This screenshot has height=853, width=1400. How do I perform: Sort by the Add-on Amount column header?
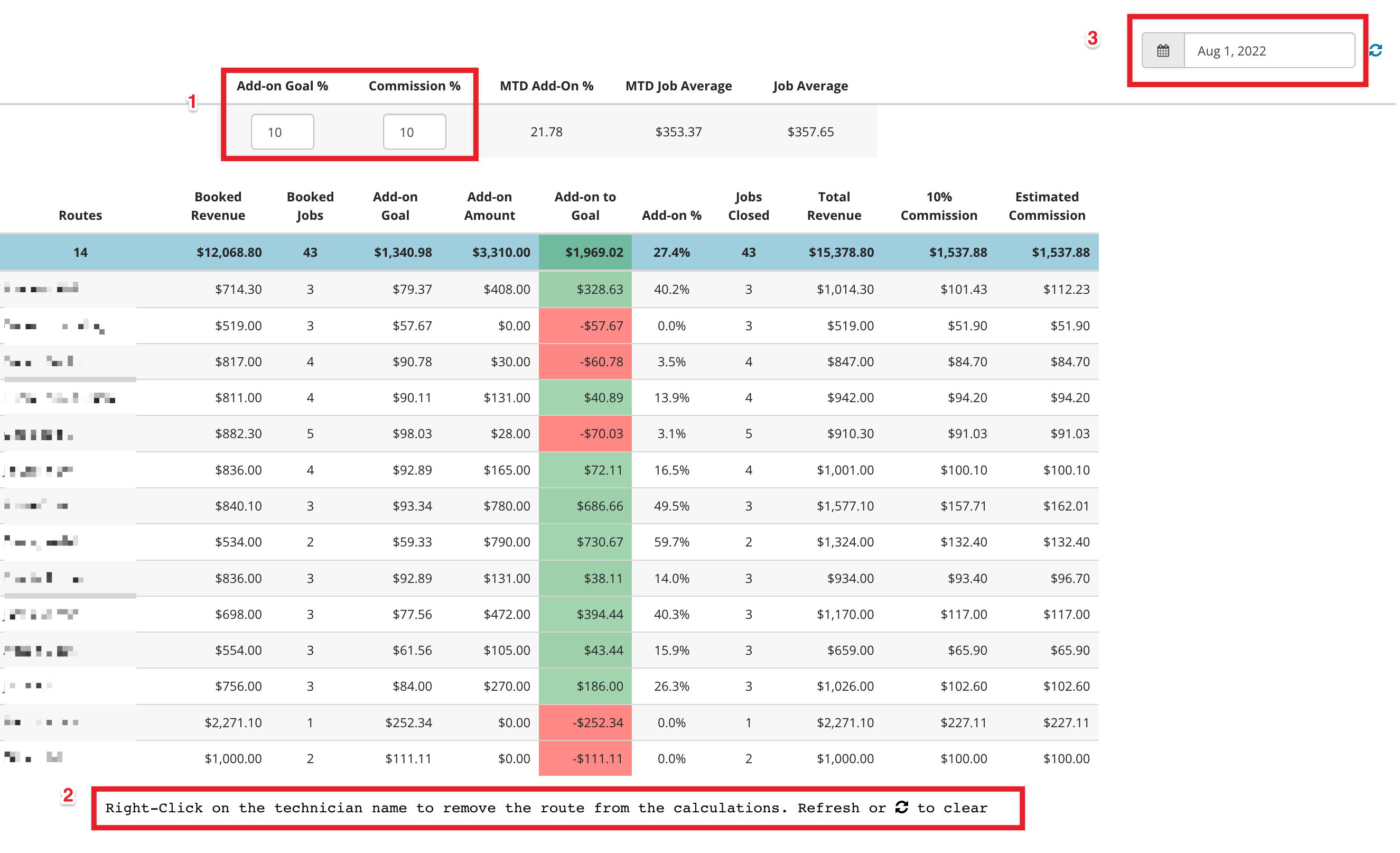[489, 206]
